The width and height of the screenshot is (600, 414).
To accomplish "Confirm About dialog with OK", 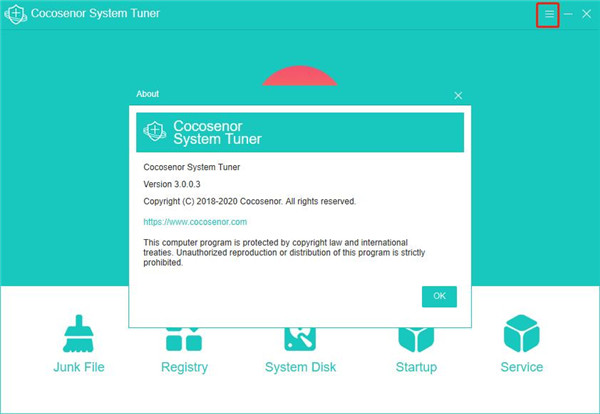I will tap(439, 296).
